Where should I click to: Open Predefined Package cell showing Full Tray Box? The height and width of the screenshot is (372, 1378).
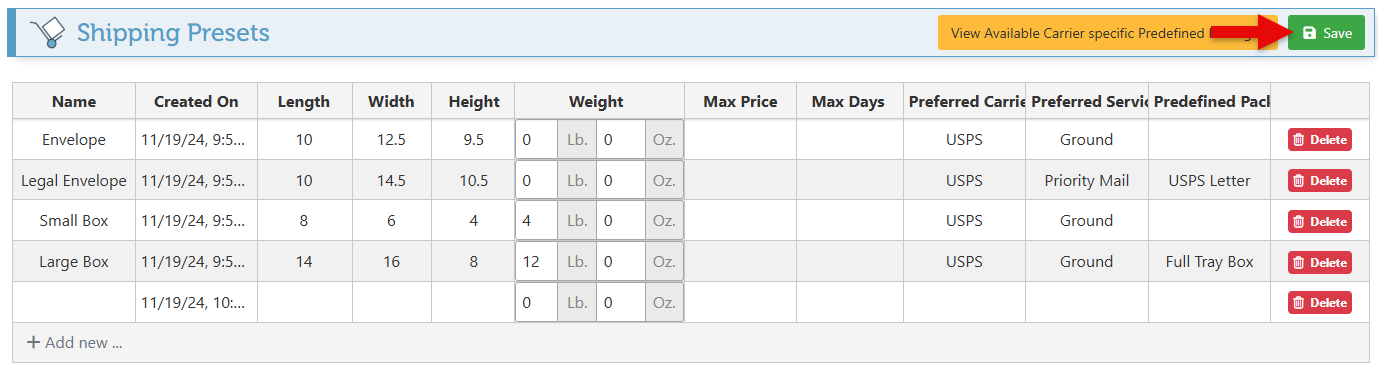pyautogui.click(x=1209, y=262)
